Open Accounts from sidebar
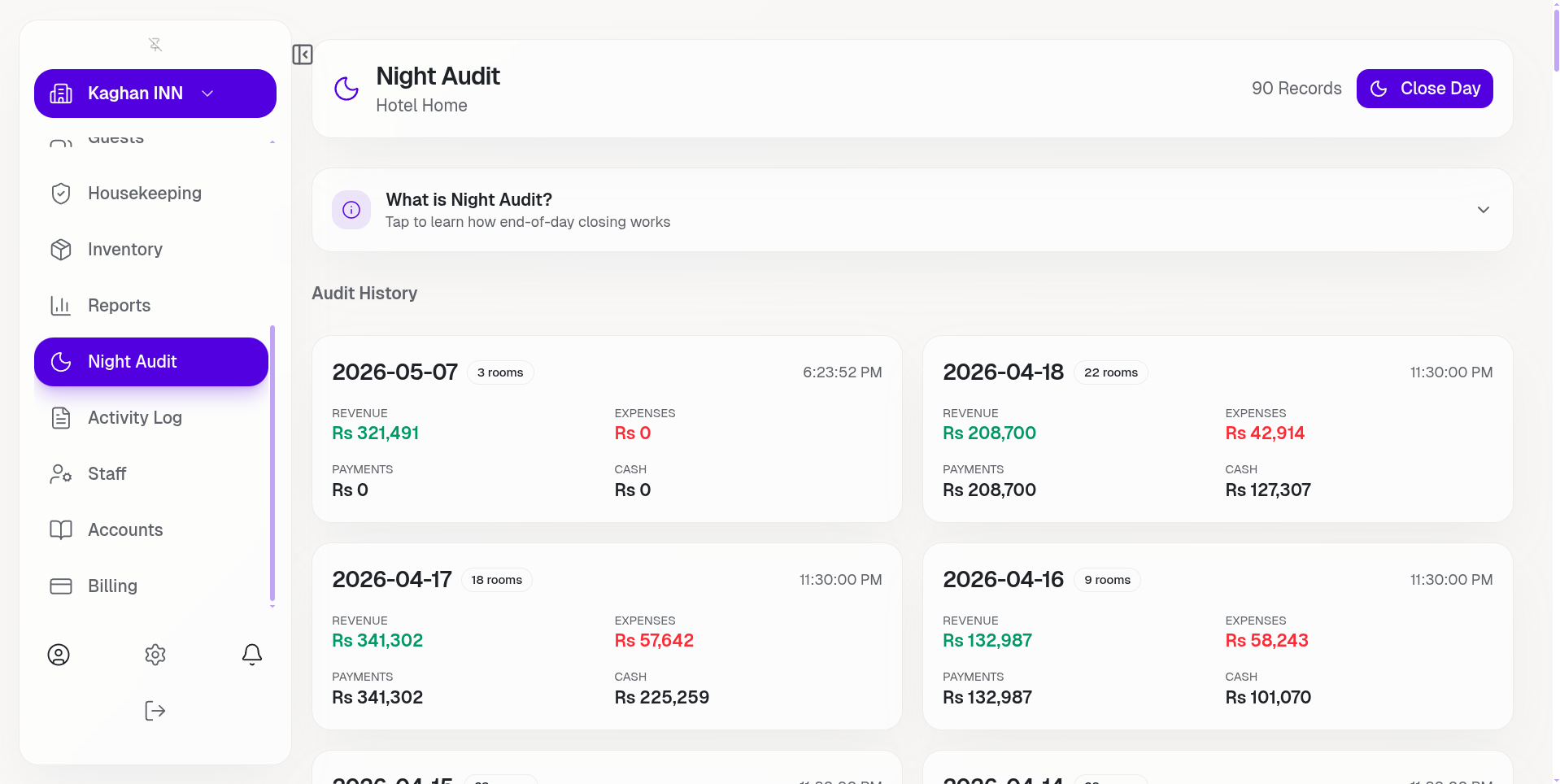 click(x=151, y=530)
